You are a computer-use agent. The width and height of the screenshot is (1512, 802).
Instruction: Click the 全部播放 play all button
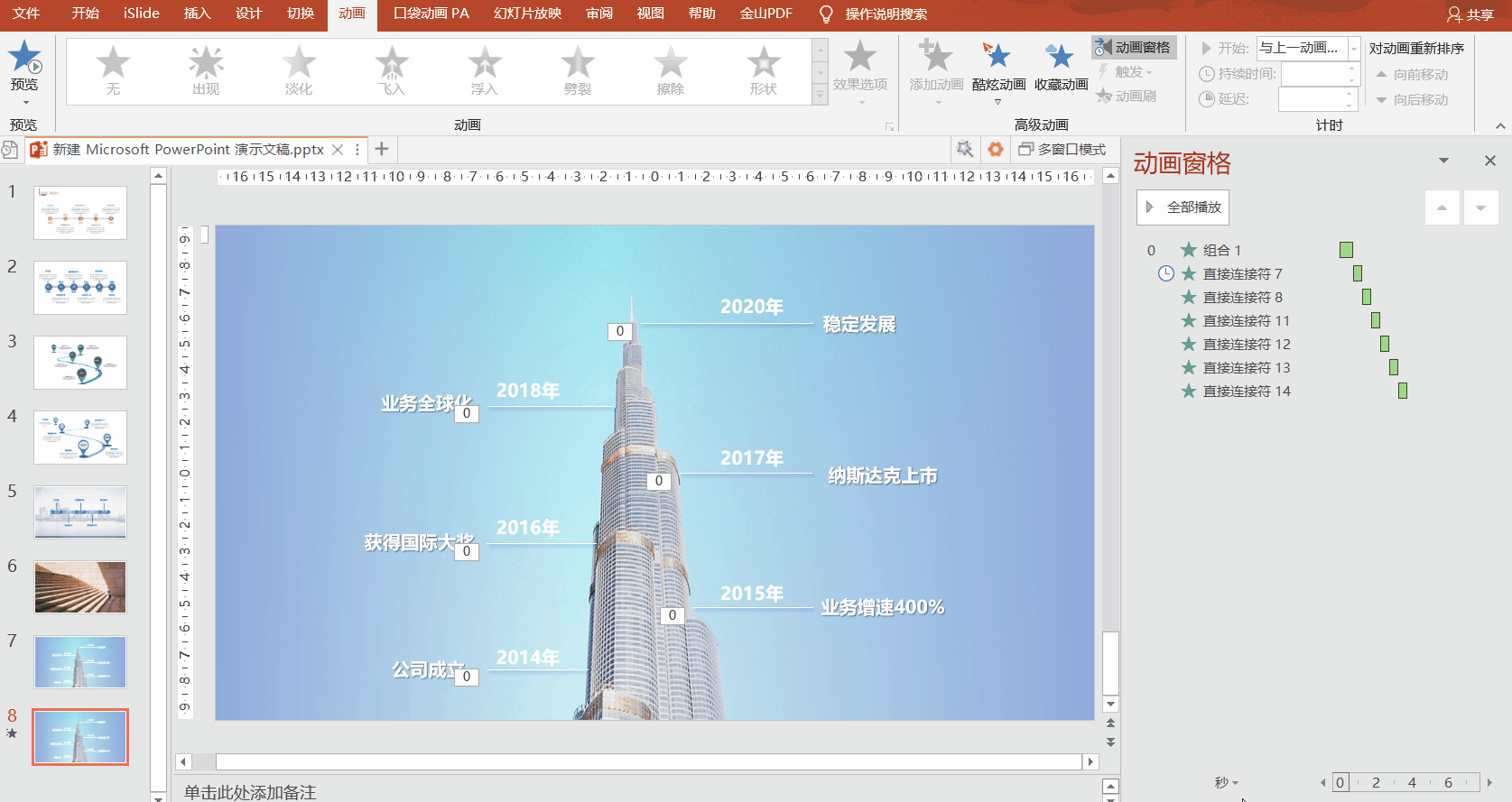pos(1183,207)
